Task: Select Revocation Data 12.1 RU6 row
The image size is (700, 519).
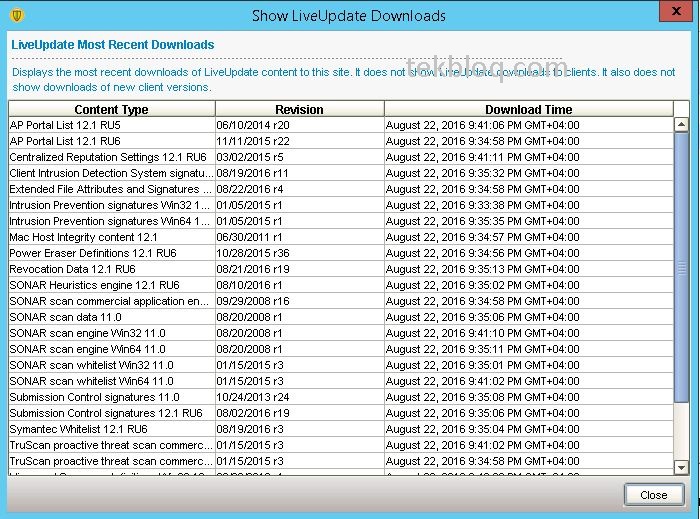Action: pyautogui.click(x=341, y=270)
